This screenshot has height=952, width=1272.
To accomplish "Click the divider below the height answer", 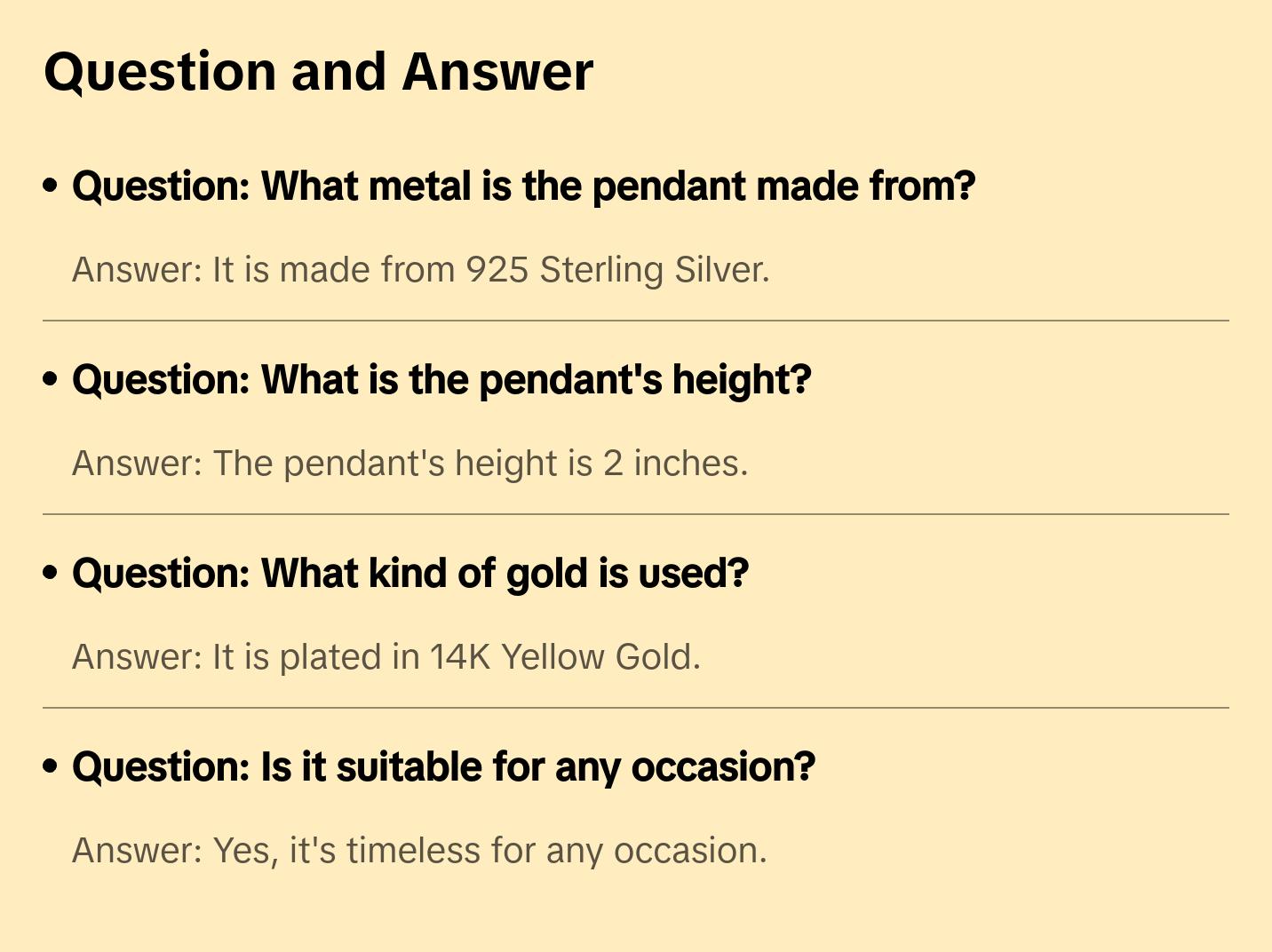I will pyautogui.click(x=636, y=514).
